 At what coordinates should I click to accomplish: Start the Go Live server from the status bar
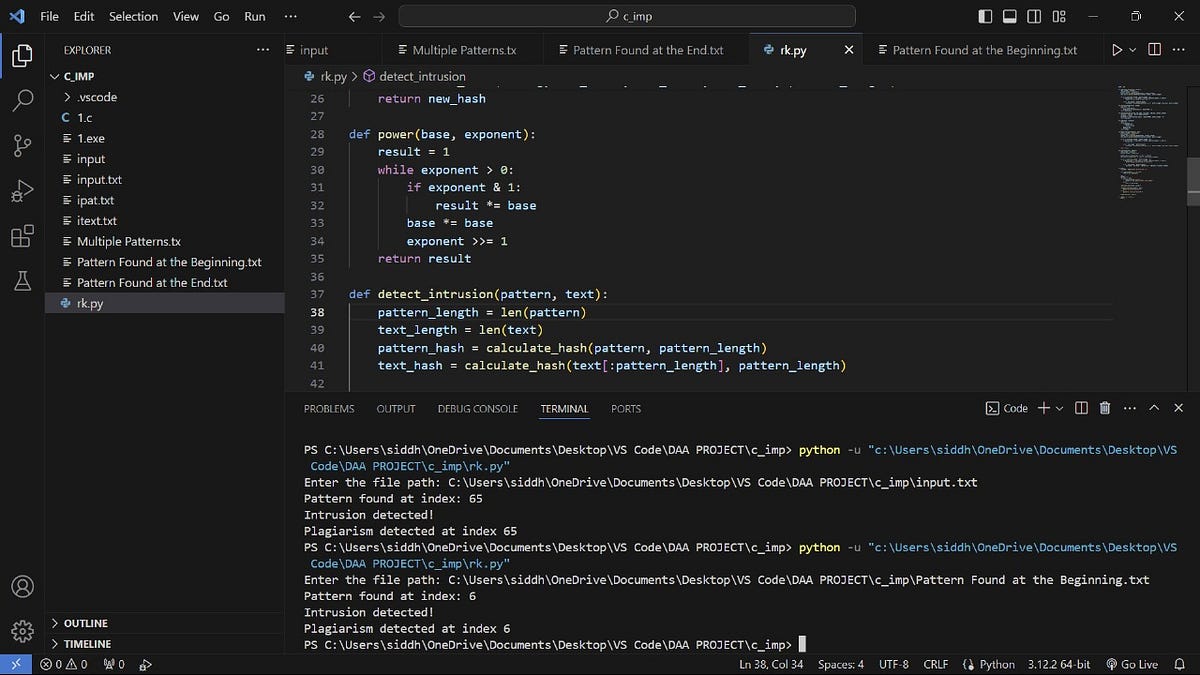pos(1131,663)
